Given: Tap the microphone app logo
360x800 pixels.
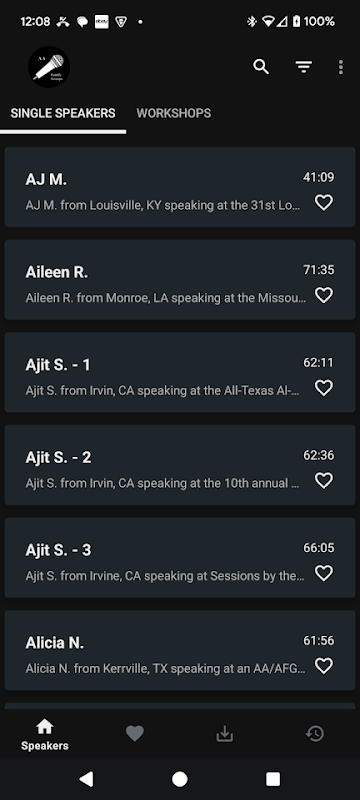Looking at the screenshot, I should click(49, 67).
